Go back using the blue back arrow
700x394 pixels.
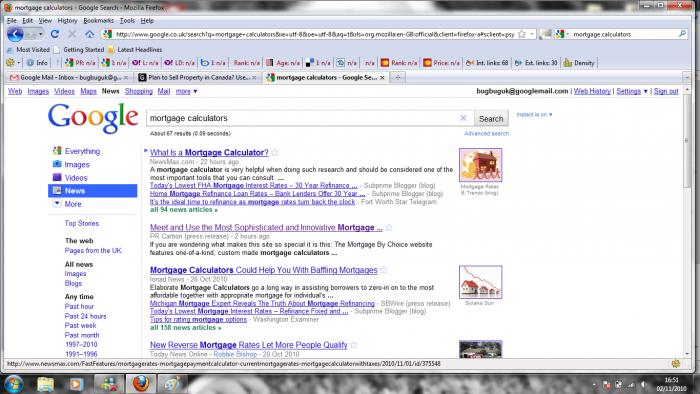click(15, 34)
